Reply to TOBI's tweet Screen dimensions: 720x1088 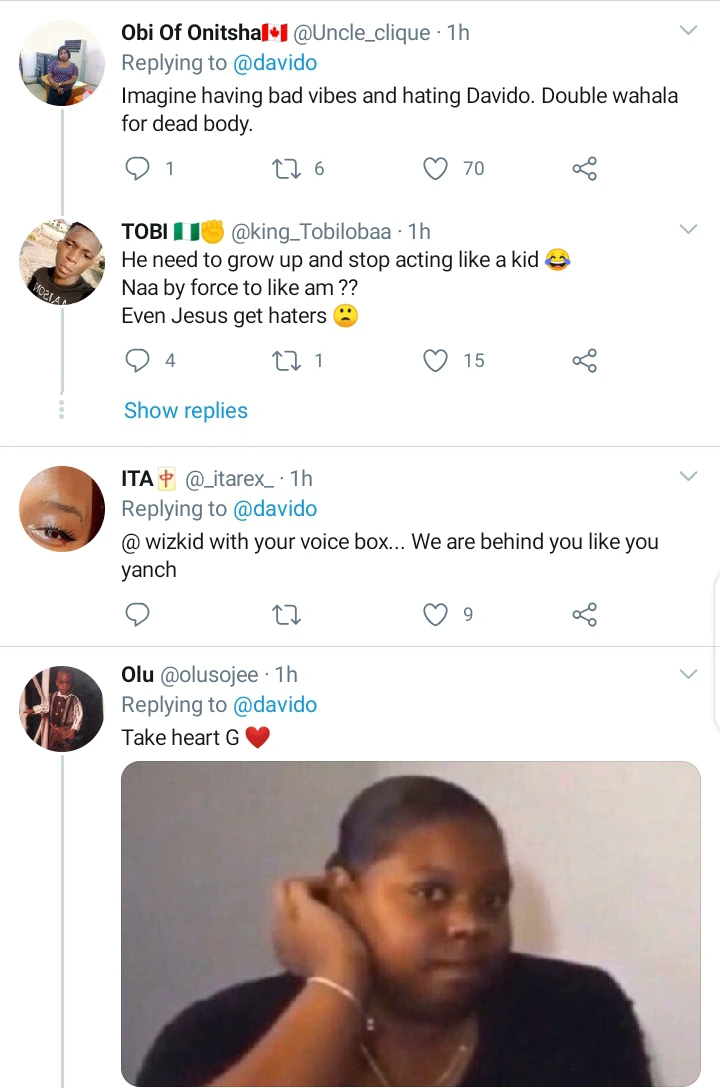(137, 360)
